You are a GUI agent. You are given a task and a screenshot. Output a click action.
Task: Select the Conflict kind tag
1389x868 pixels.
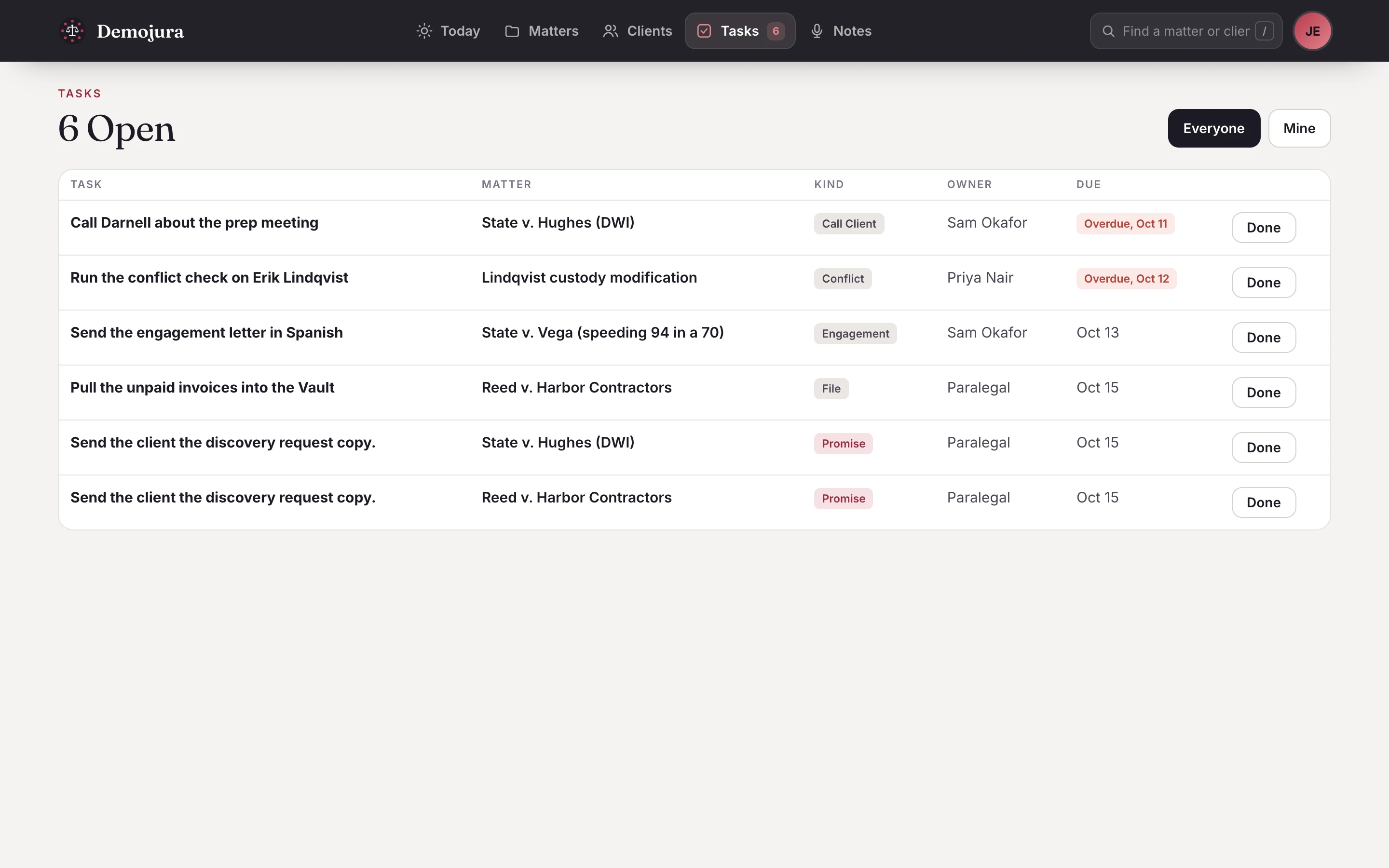coord(843,278)
